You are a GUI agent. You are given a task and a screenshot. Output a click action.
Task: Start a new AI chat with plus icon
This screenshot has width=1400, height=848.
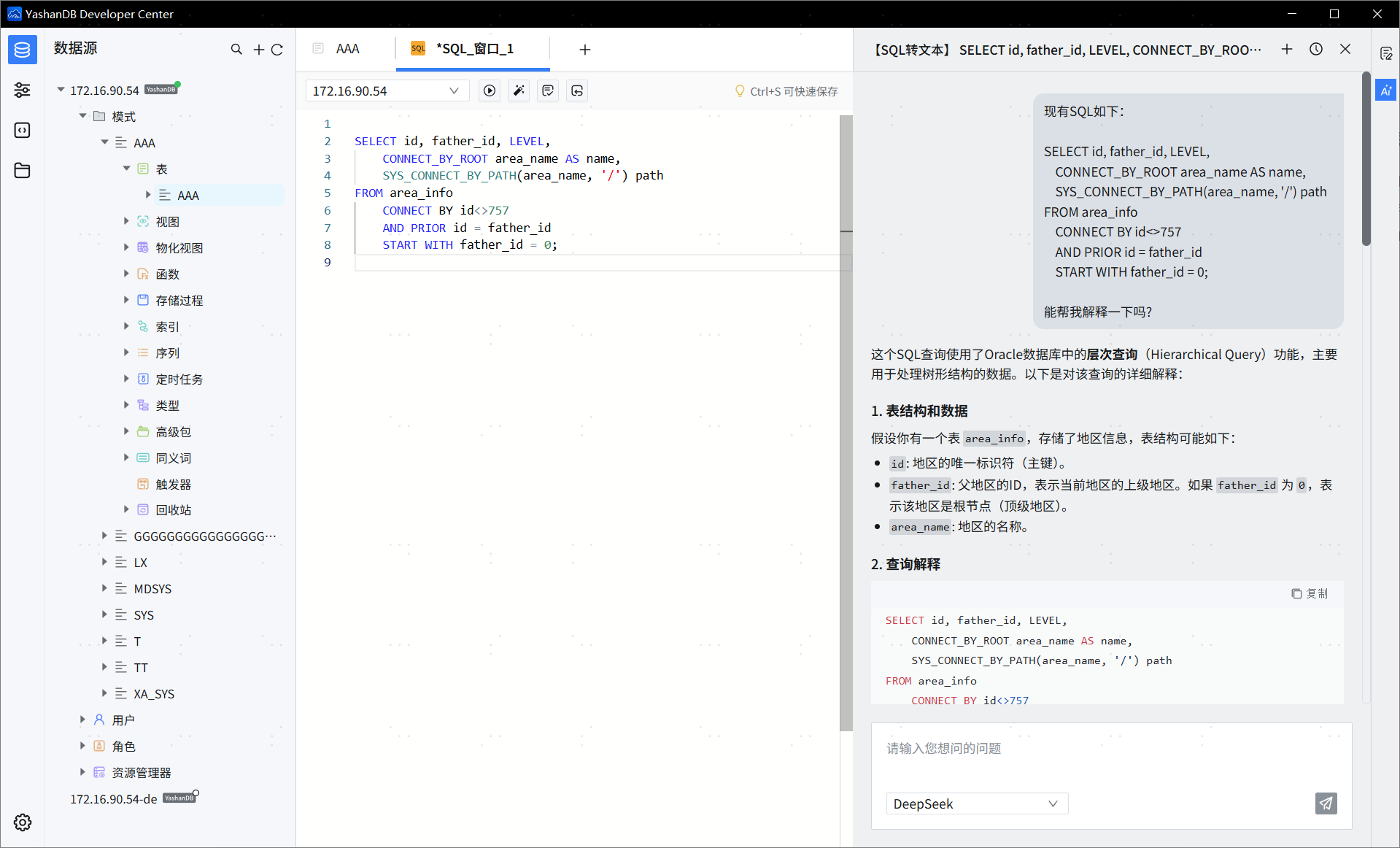click(1287, 49)
